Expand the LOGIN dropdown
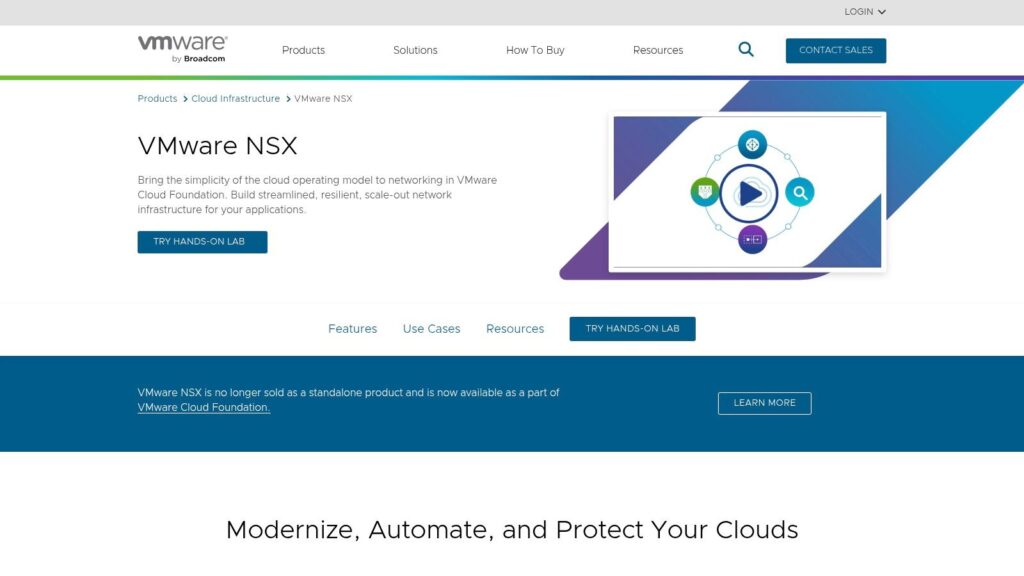This screenshot has height=576, width=1024. (859, 12)
